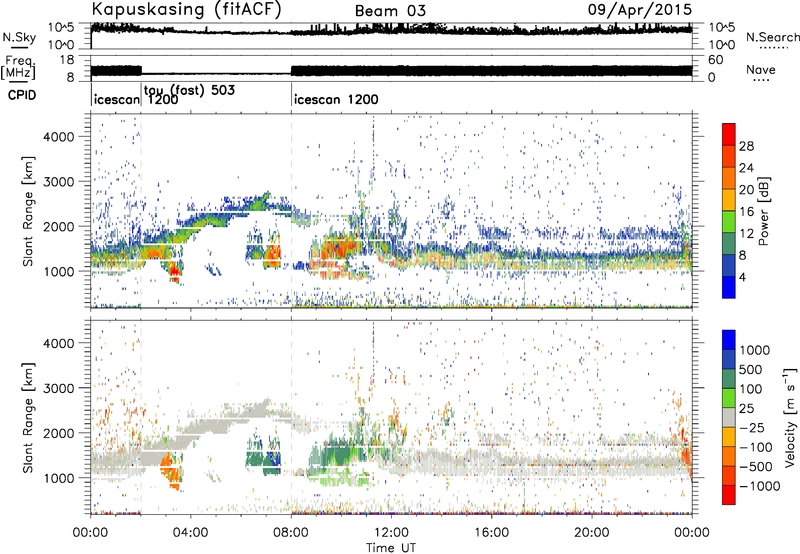Click the '3000' tick of the velocity panel
This screenshot has height=554, width=800.
pyautogui.click(x=58, y=388)
